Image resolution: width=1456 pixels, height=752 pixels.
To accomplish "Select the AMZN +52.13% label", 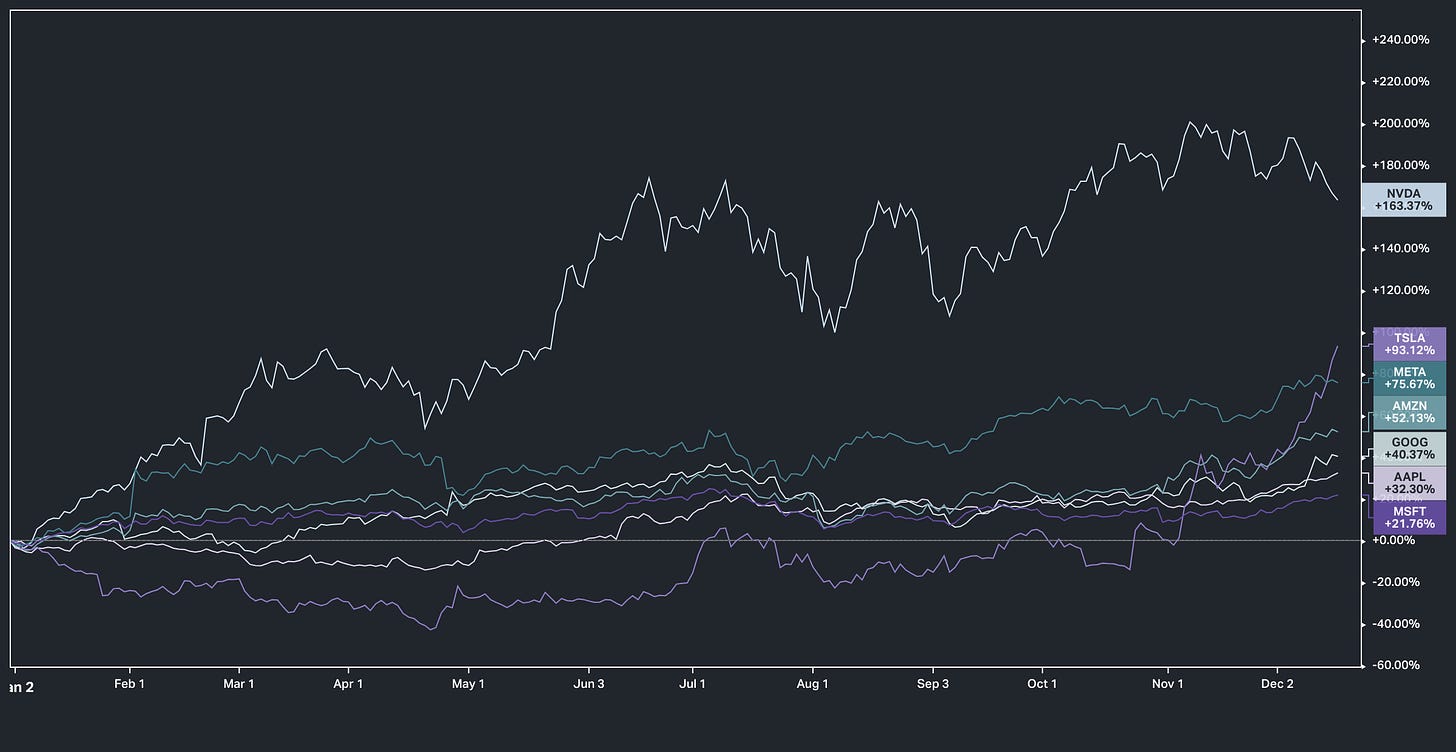I will tap(1409, 413).
